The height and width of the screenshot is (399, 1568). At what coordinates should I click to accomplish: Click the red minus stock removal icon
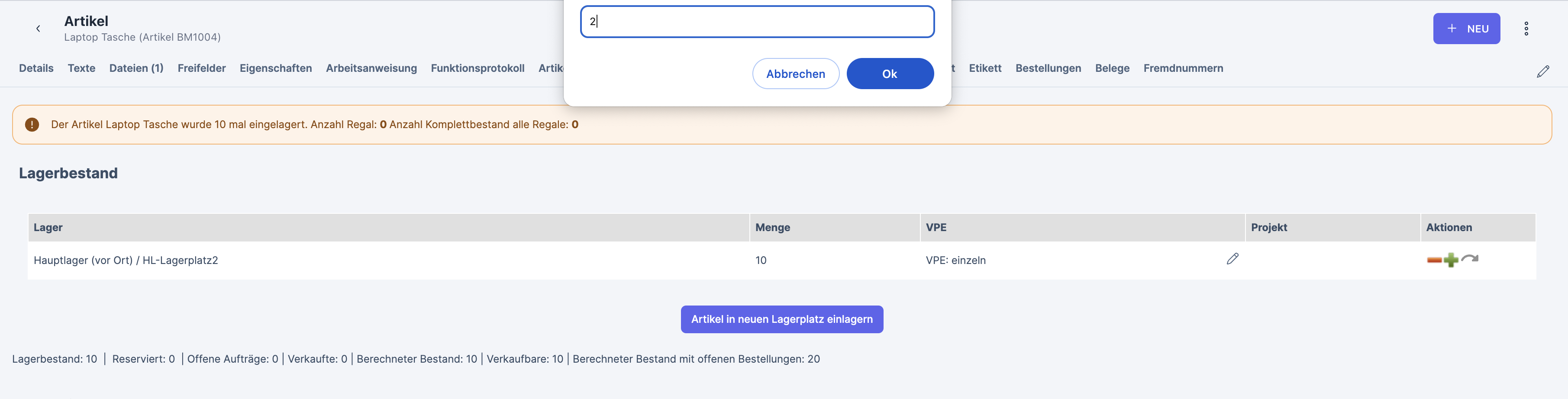(x=1434, y=261)
